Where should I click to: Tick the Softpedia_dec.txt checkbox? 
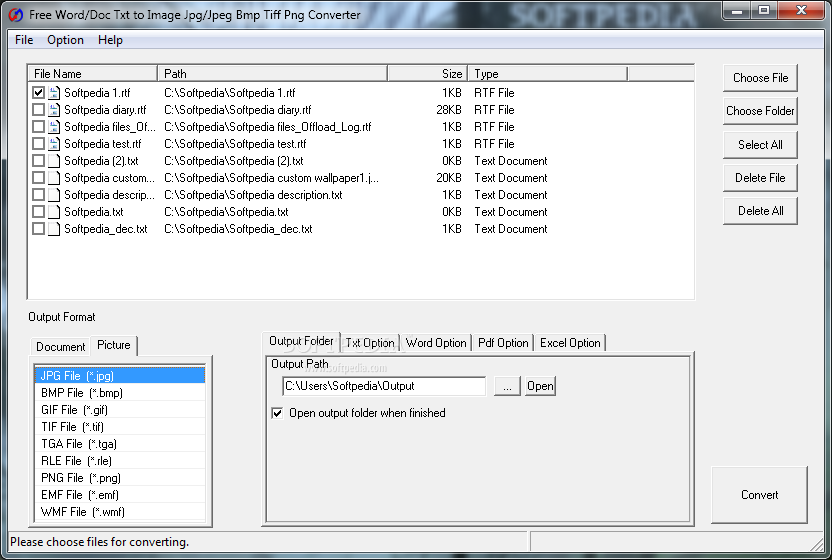tap(38, 229)
